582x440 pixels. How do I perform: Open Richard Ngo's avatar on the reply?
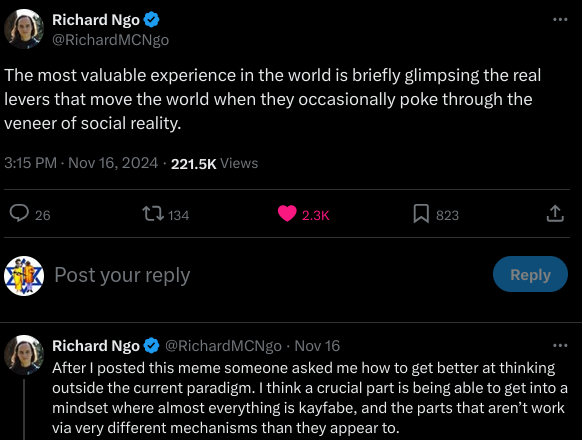[x=24, y=355]
